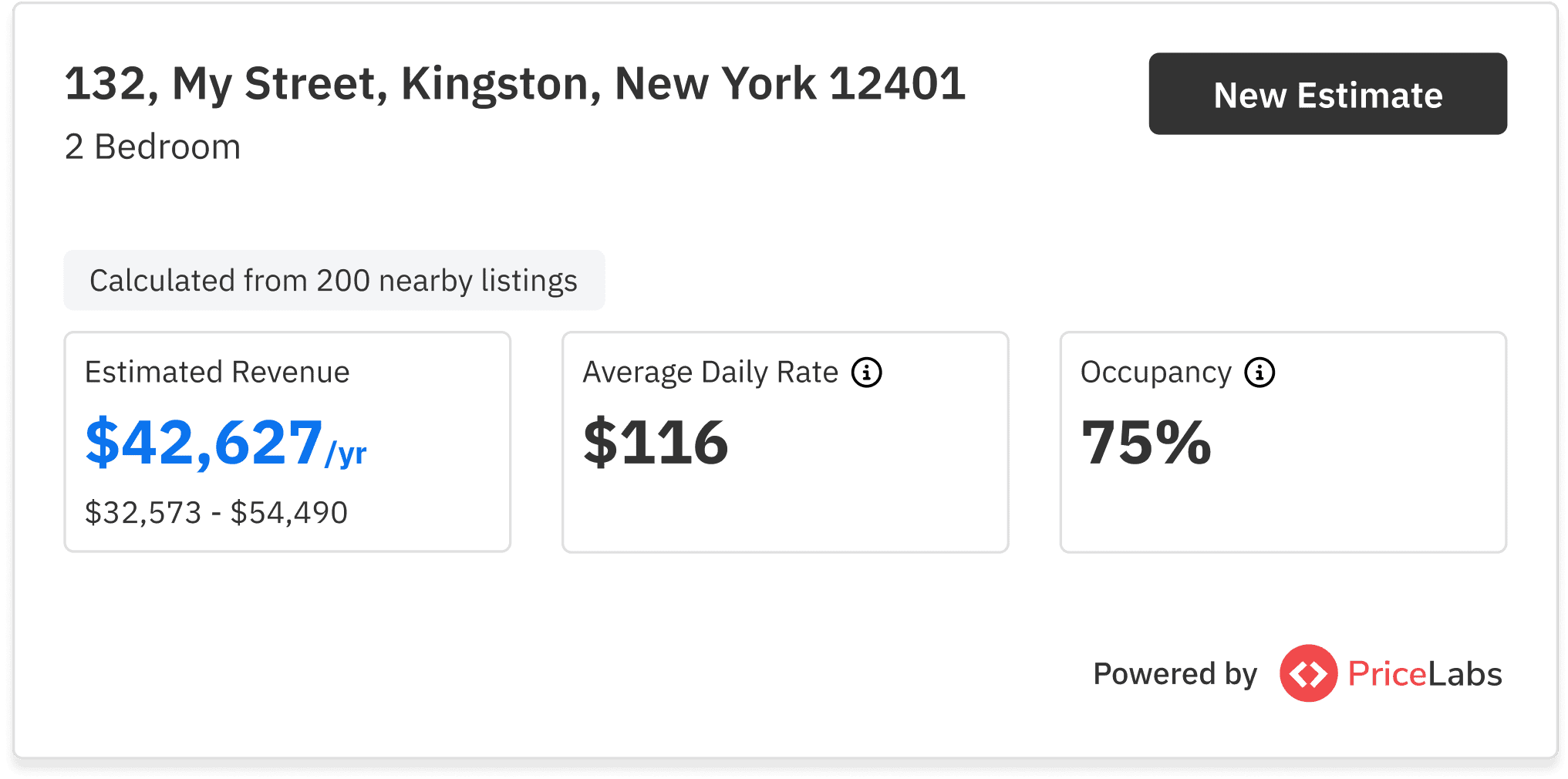This screenshot has height=779, width=1568.
Task: Click "New York" in the address heading
Action: tap(715, 83)
